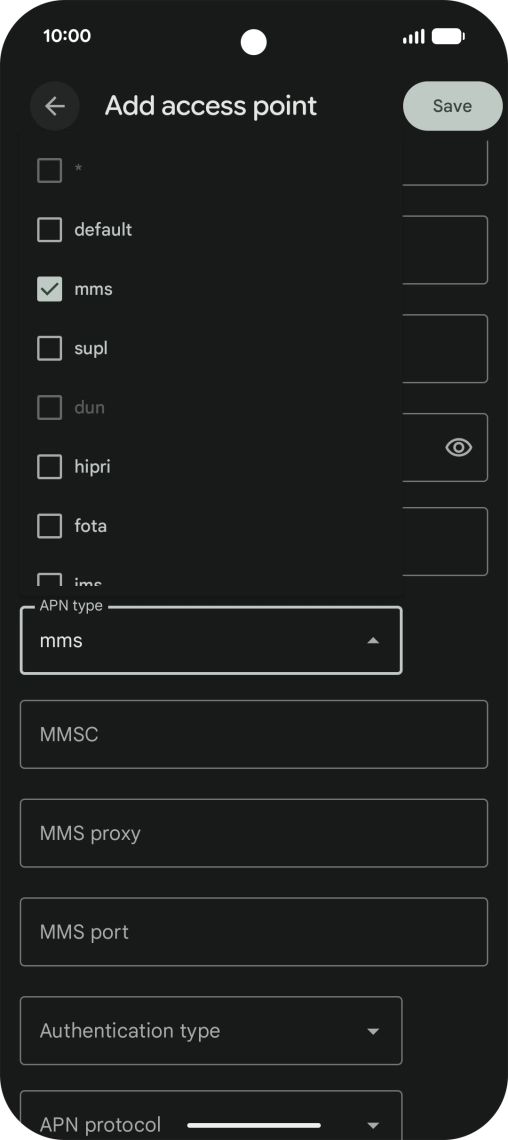Viewport: 508px width, 1140px height.
Task: Select the asterisk wildcard checkbox
Action: 49,171
